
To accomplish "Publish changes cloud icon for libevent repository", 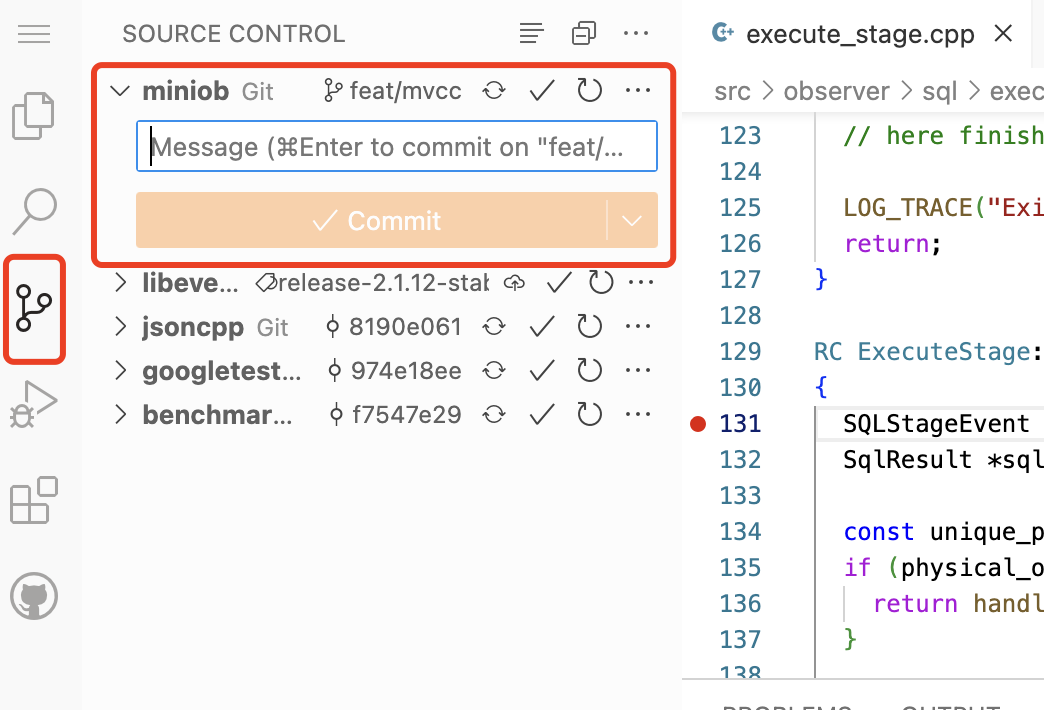I will click(x=513, y=283).
